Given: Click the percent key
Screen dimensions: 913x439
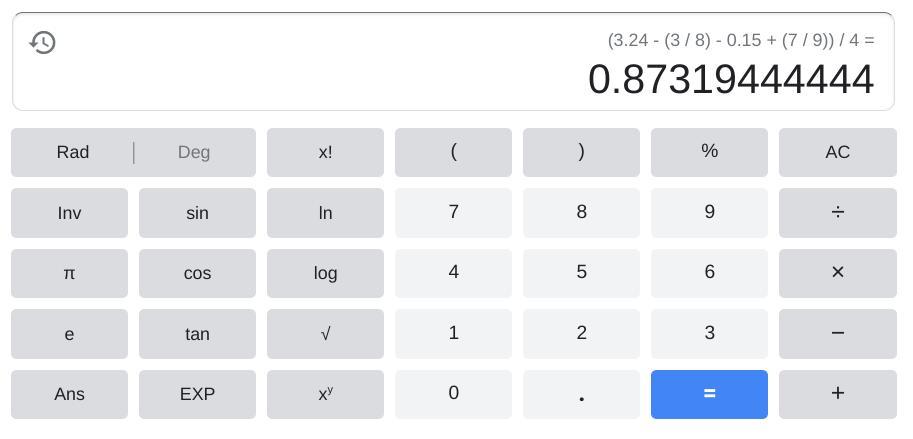Looking at the screenshot, I should click(709, 153).
